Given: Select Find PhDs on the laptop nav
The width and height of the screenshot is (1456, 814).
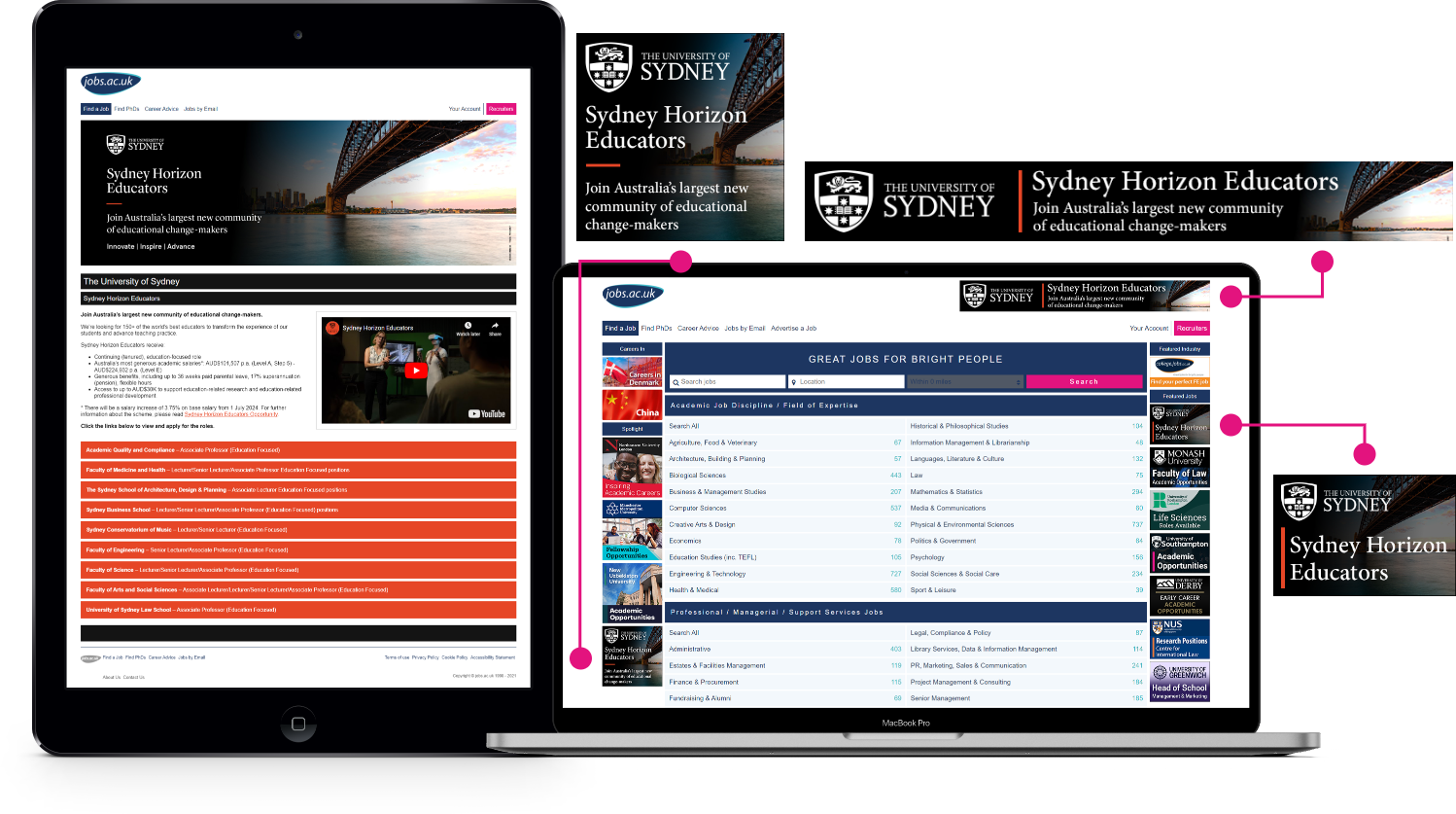Looking at the screenshot, I should click(x=657, y=328).
